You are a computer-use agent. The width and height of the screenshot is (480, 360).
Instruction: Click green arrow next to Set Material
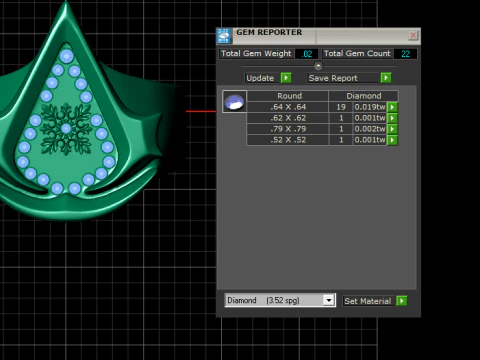coord(402,301)
